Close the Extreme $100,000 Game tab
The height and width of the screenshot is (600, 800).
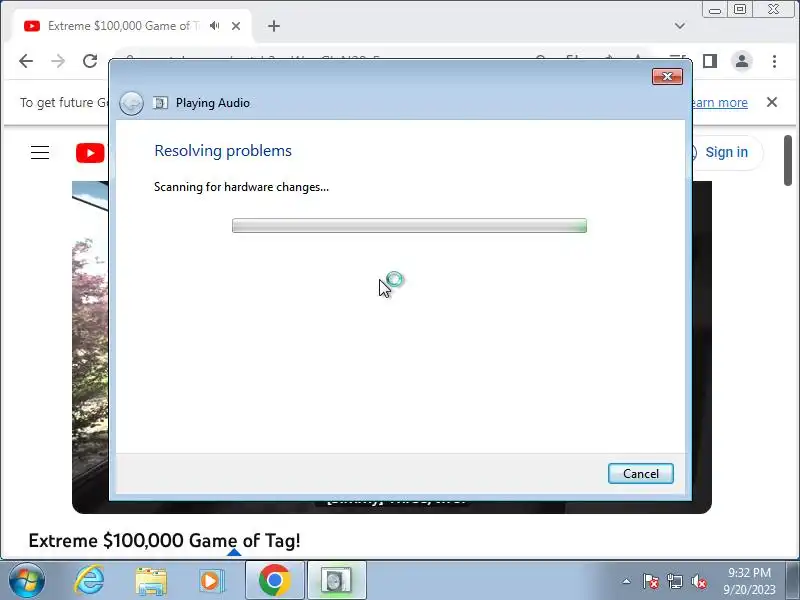pos(236,26)
